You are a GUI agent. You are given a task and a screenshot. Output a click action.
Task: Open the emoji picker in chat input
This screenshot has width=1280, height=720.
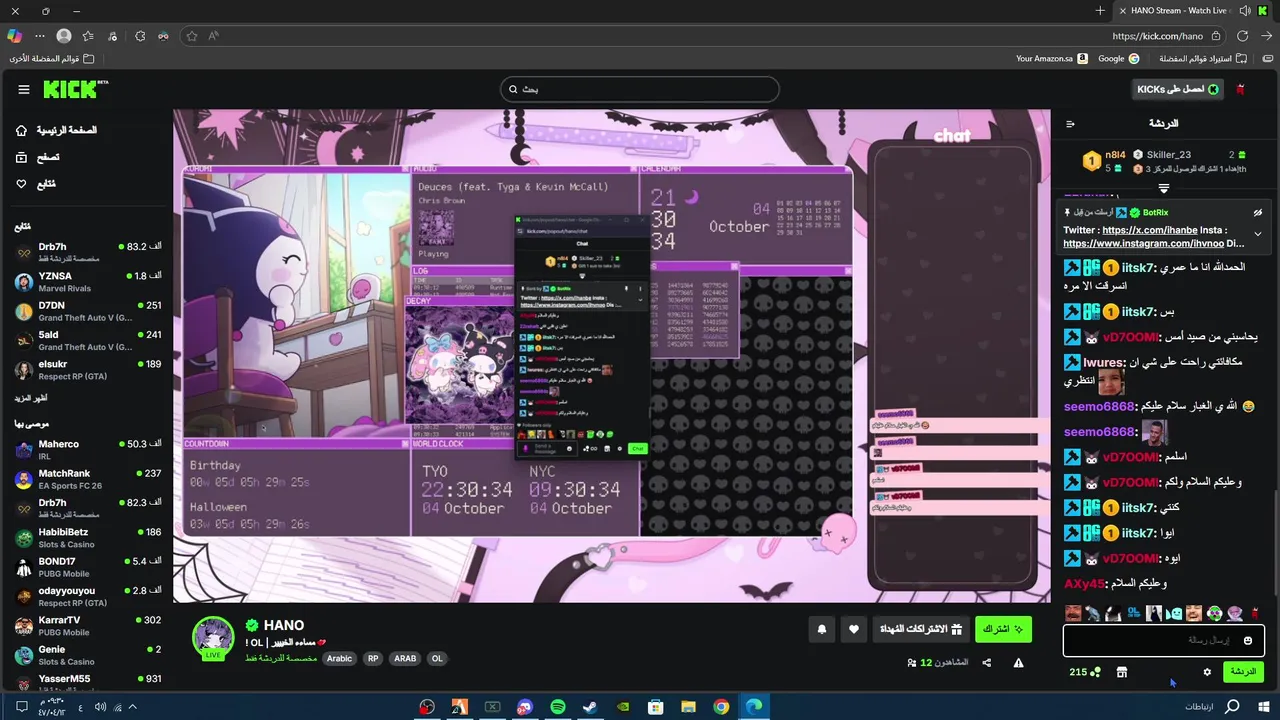1248,640
